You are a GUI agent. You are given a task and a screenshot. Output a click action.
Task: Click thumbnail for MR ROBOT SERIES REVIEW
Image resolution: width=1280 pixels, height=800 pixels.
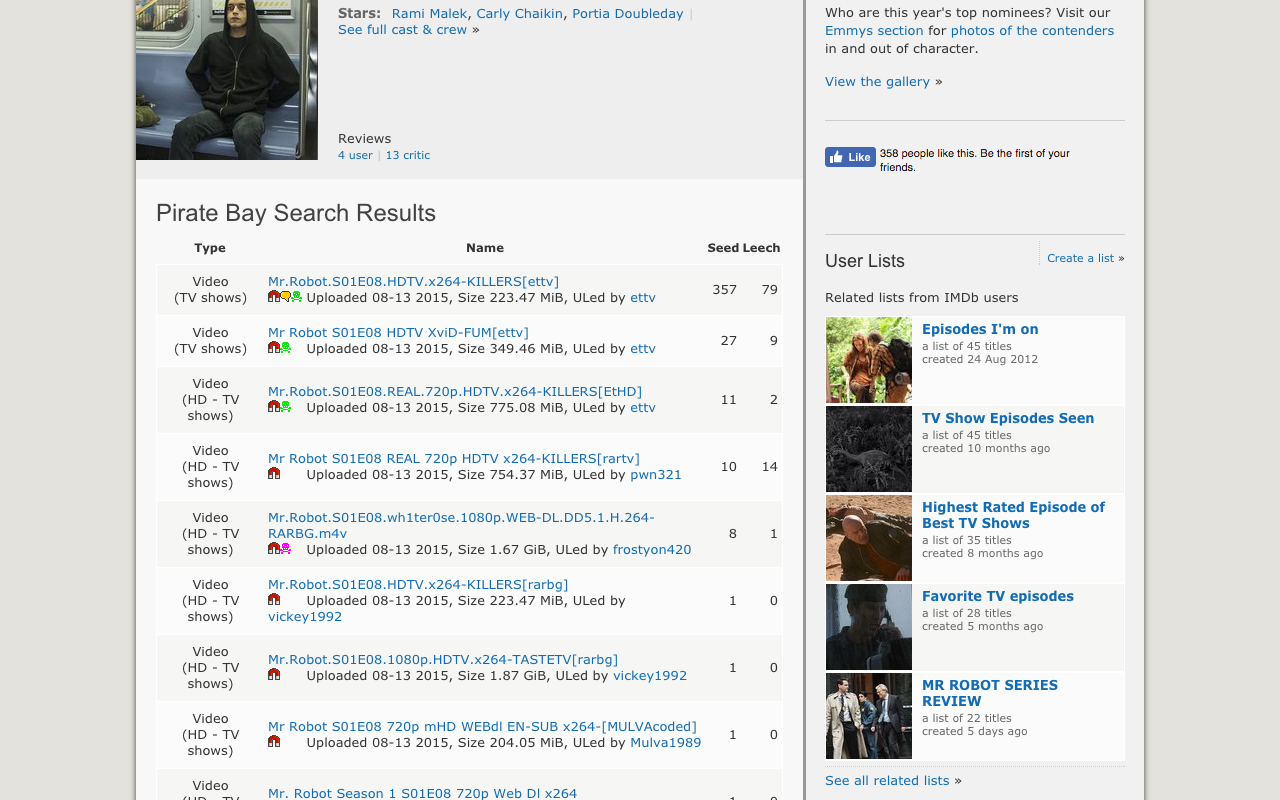(x=869, y=716)
